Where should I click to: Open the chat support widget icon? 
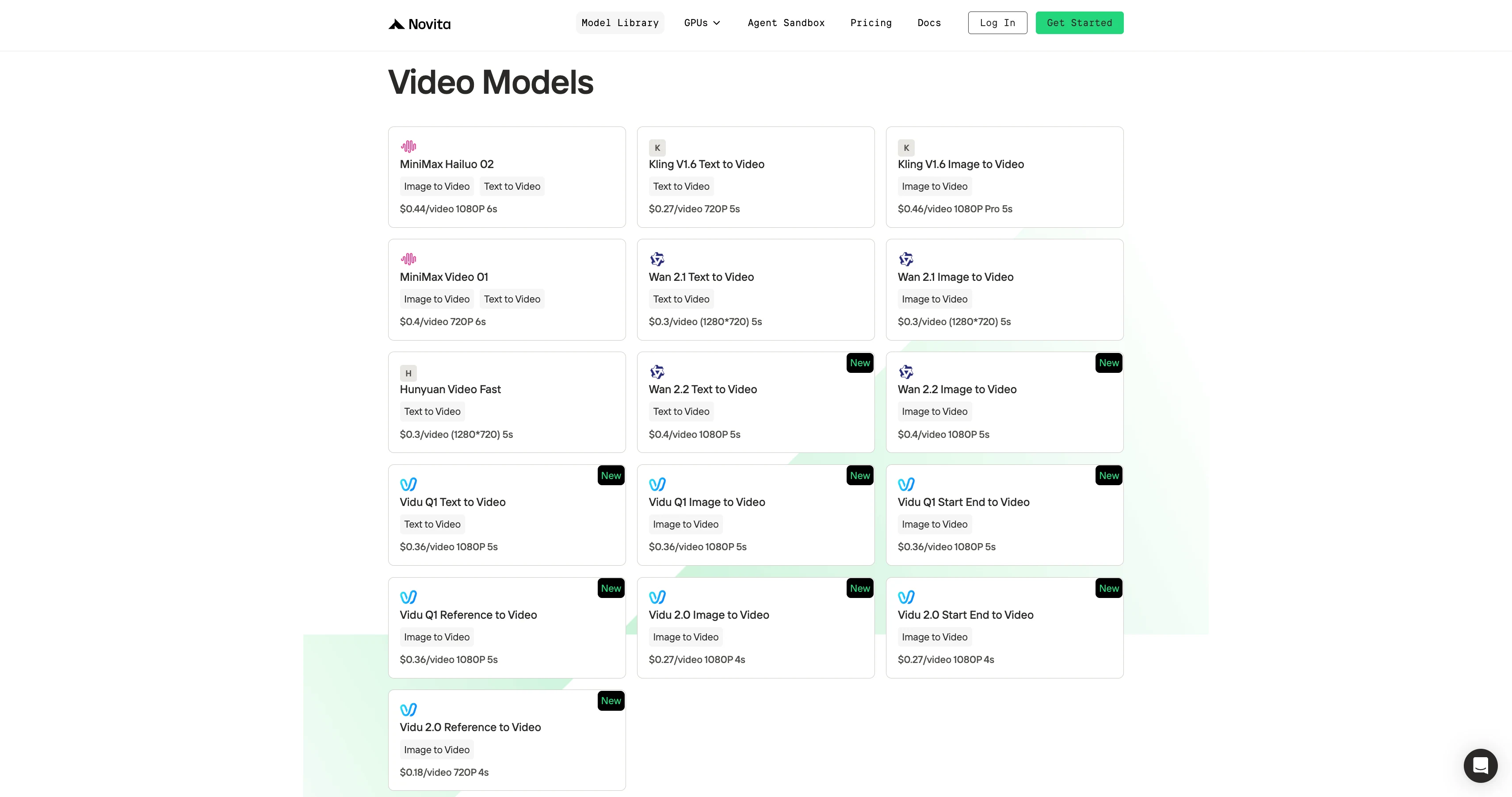(1480, 765)
